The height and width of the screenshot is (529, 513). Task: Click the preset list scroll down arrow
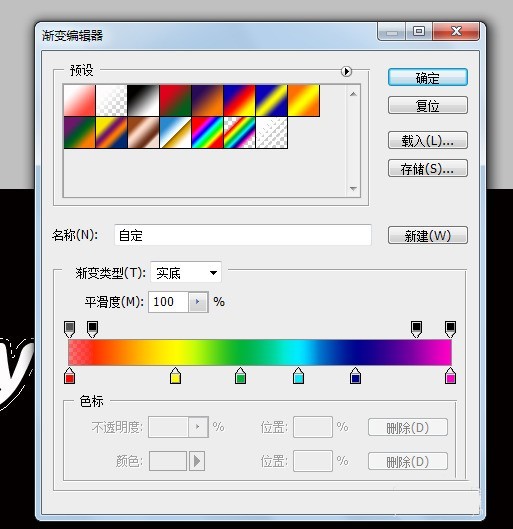point(353,189)
